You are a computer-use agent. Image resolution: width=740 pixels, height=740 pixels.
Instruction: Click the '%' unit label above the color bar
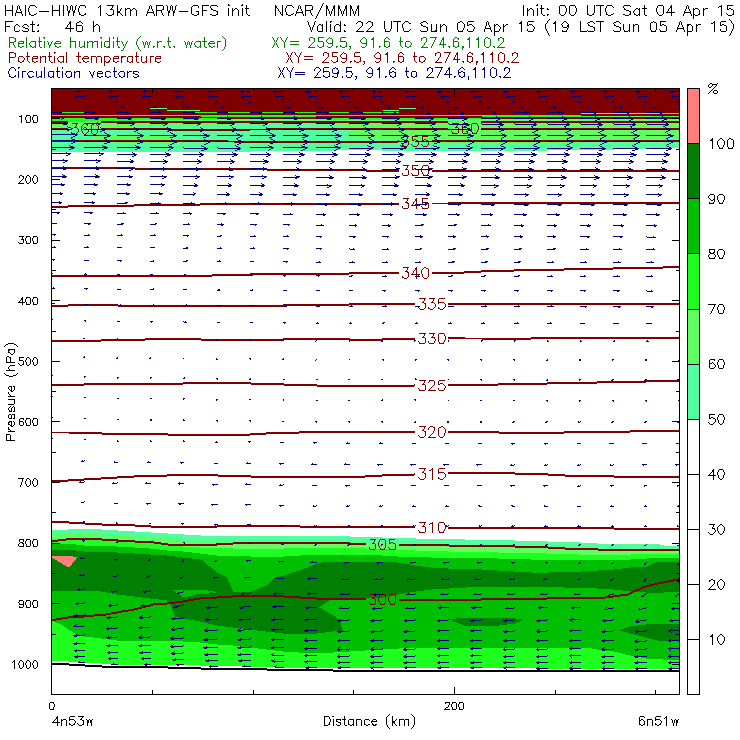(x=713, y=89)
